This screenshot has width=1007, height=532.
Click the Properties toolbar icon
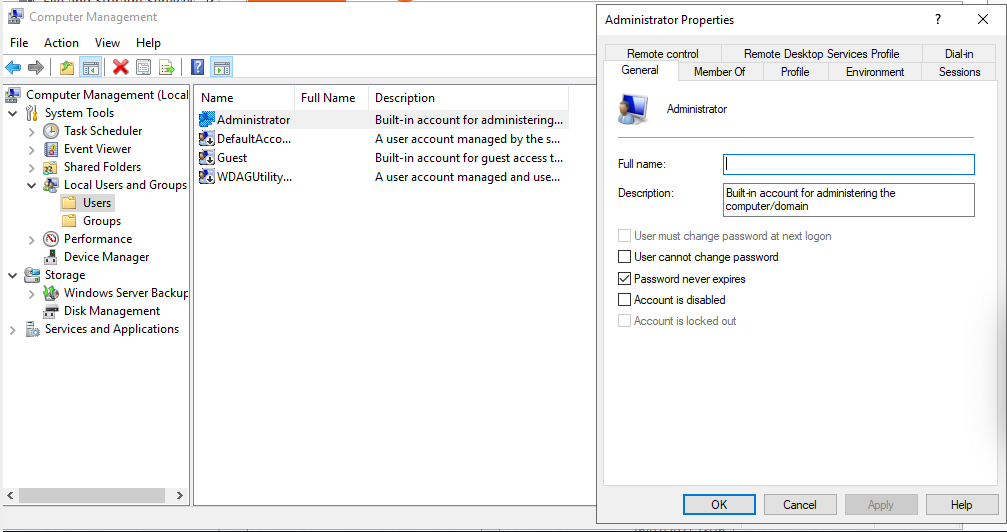pos(144,67)
